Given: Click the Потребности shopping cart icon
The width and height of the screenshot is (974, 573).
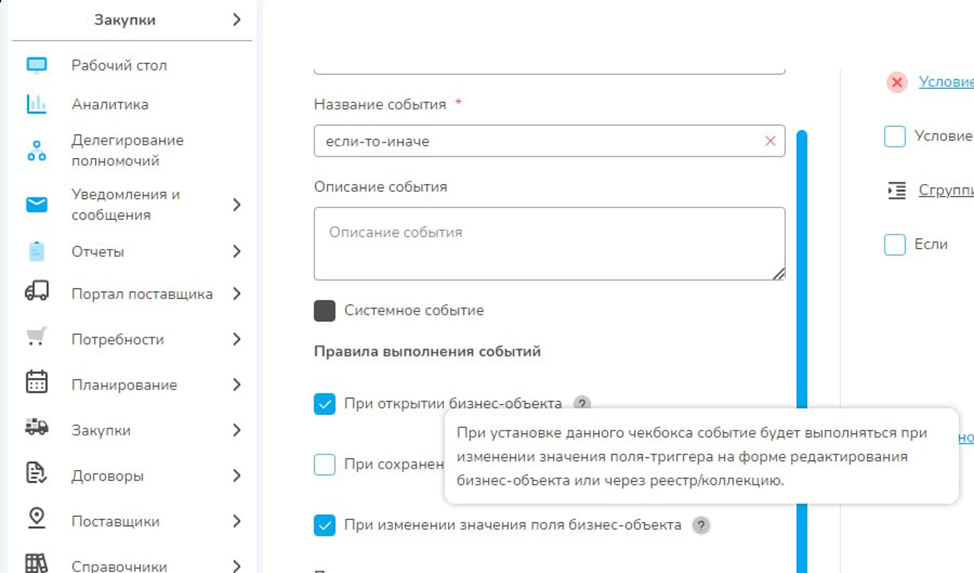Looking at the screenshot, I should tap(37, 338).
